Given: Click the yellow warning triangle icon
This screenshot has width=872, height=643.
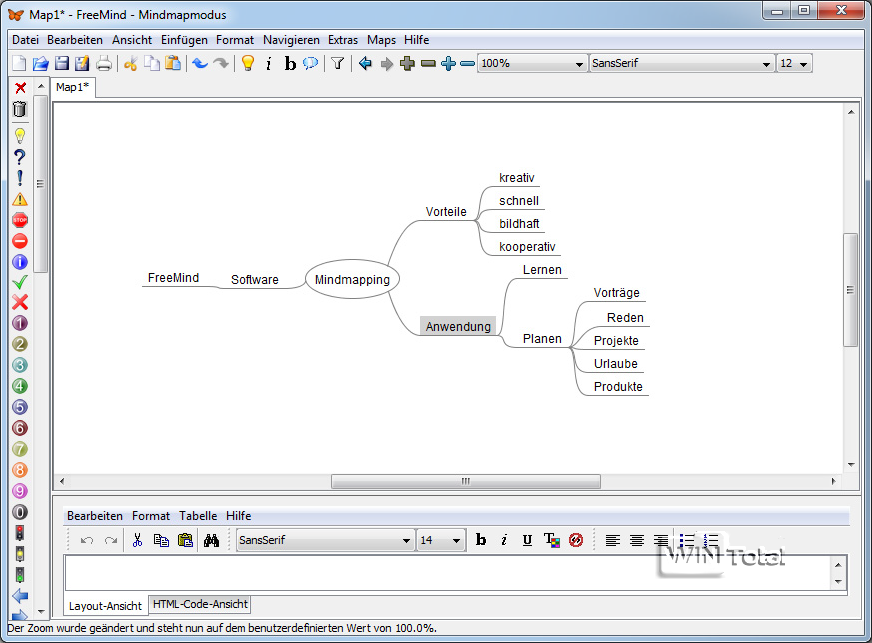Looking at the screenshot, I should coord(20,199).
